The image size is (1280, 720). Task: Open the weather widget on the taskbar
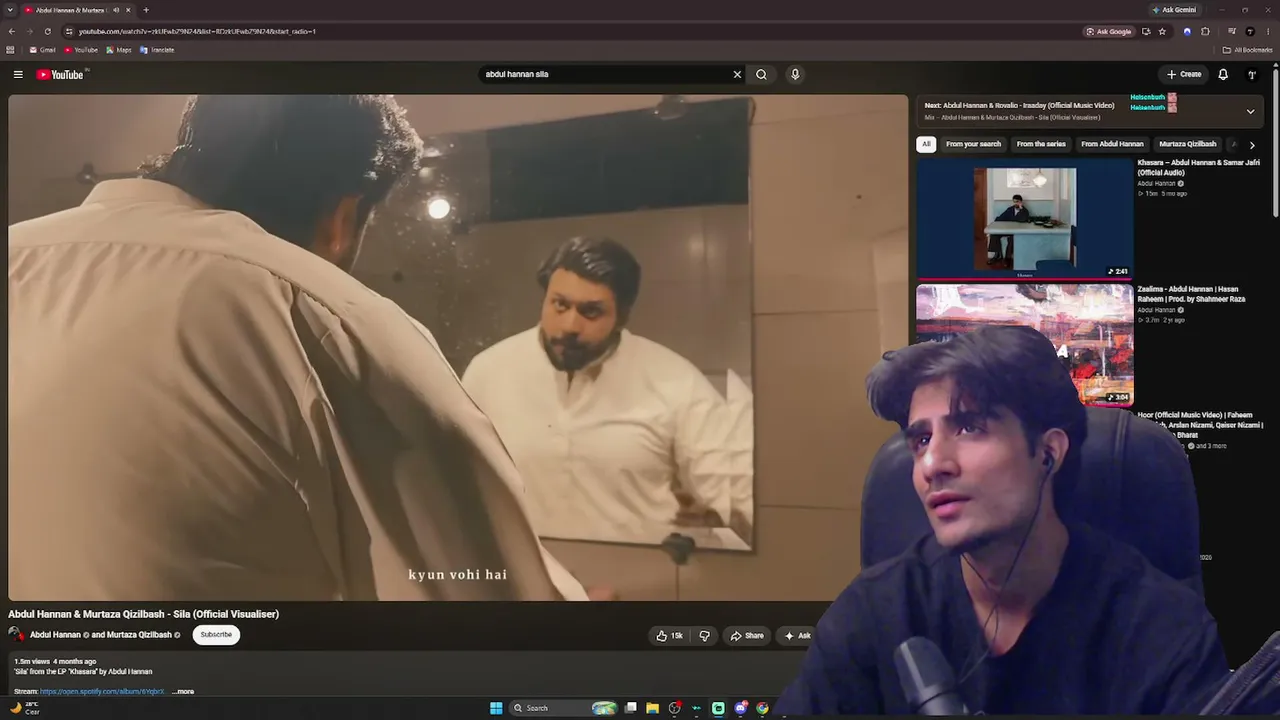pos(25,708)
